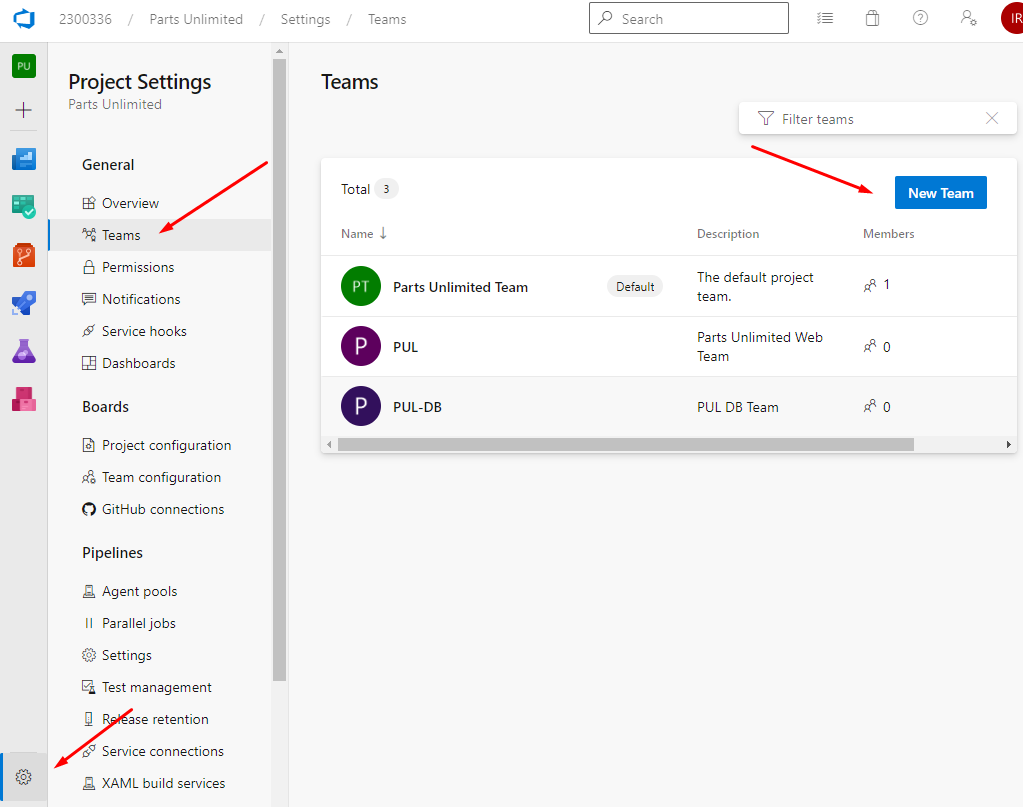Click scroll-left arrow of teams table
Screen dimensions: 1023x807
click(329, 444)
